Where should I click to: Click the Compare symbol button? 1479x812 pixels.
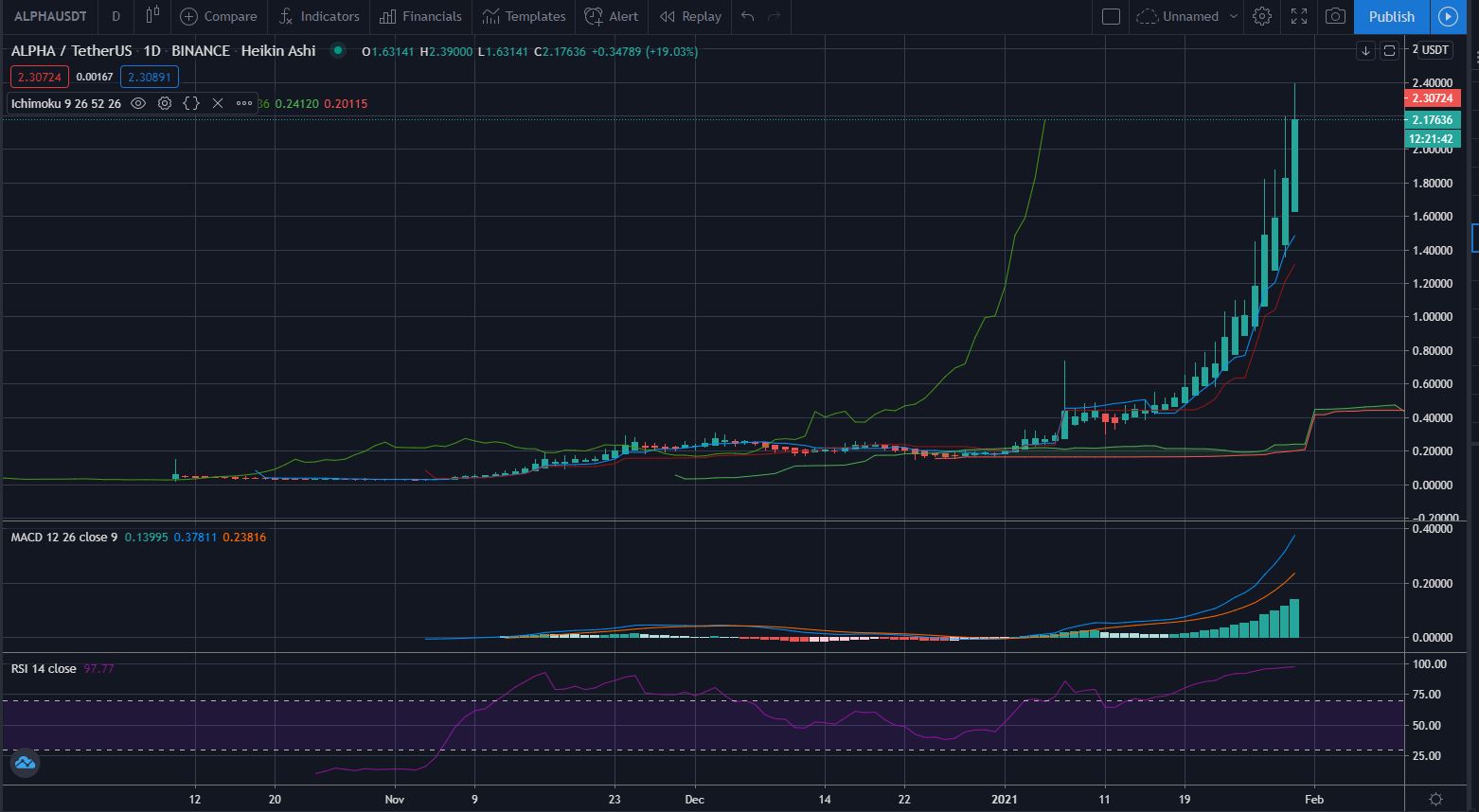[x=219, y=16]
